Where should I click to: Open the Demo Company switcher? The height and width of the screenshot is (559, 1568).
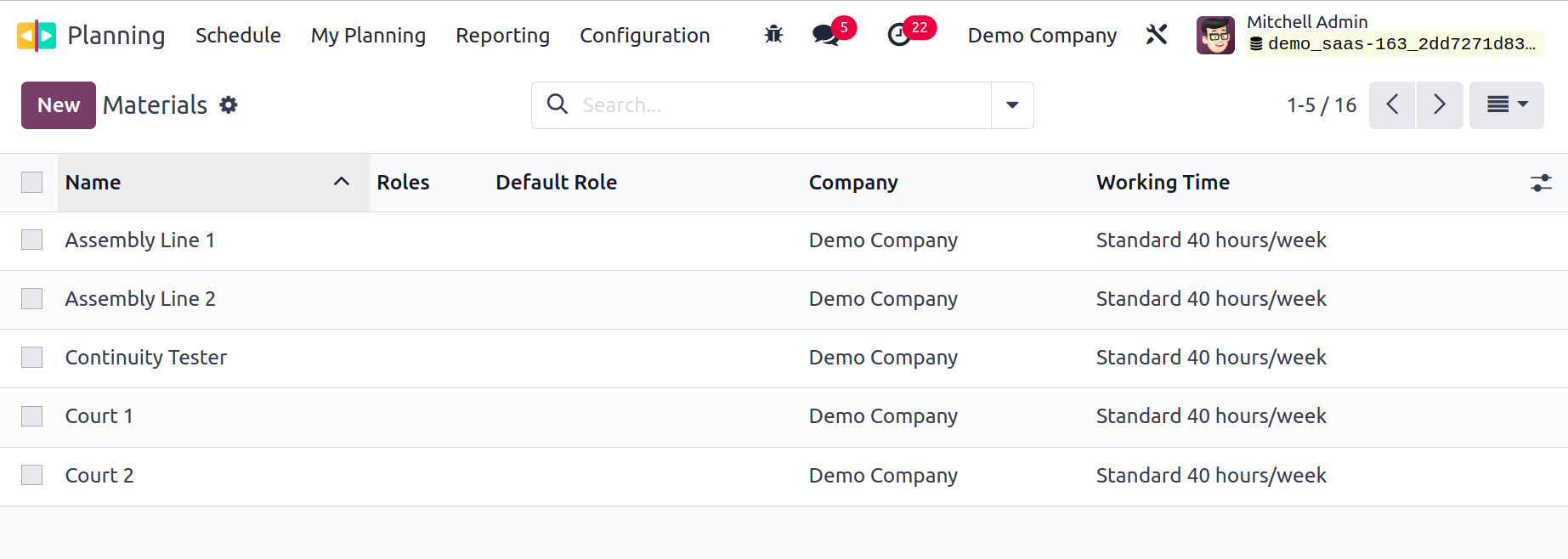tap(1042, 36)
